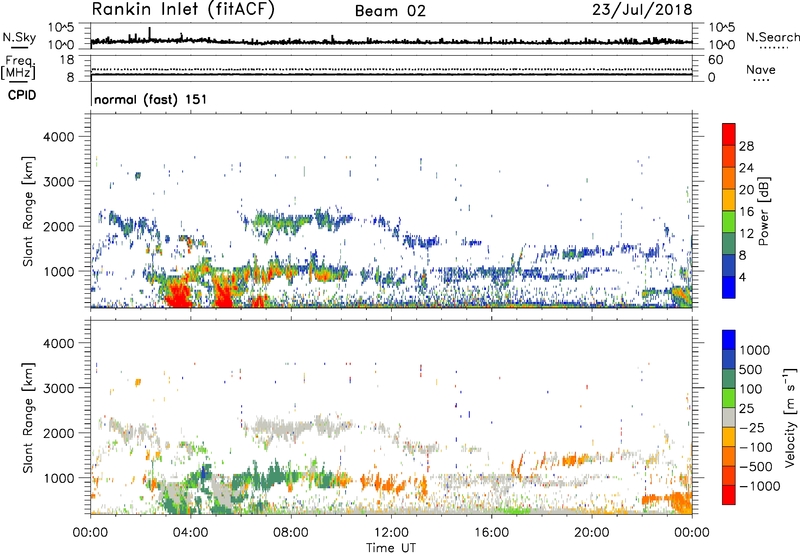800x554 pixels.
Task: Click the '12:00' time axis label
Action: [x=391, y=533]
